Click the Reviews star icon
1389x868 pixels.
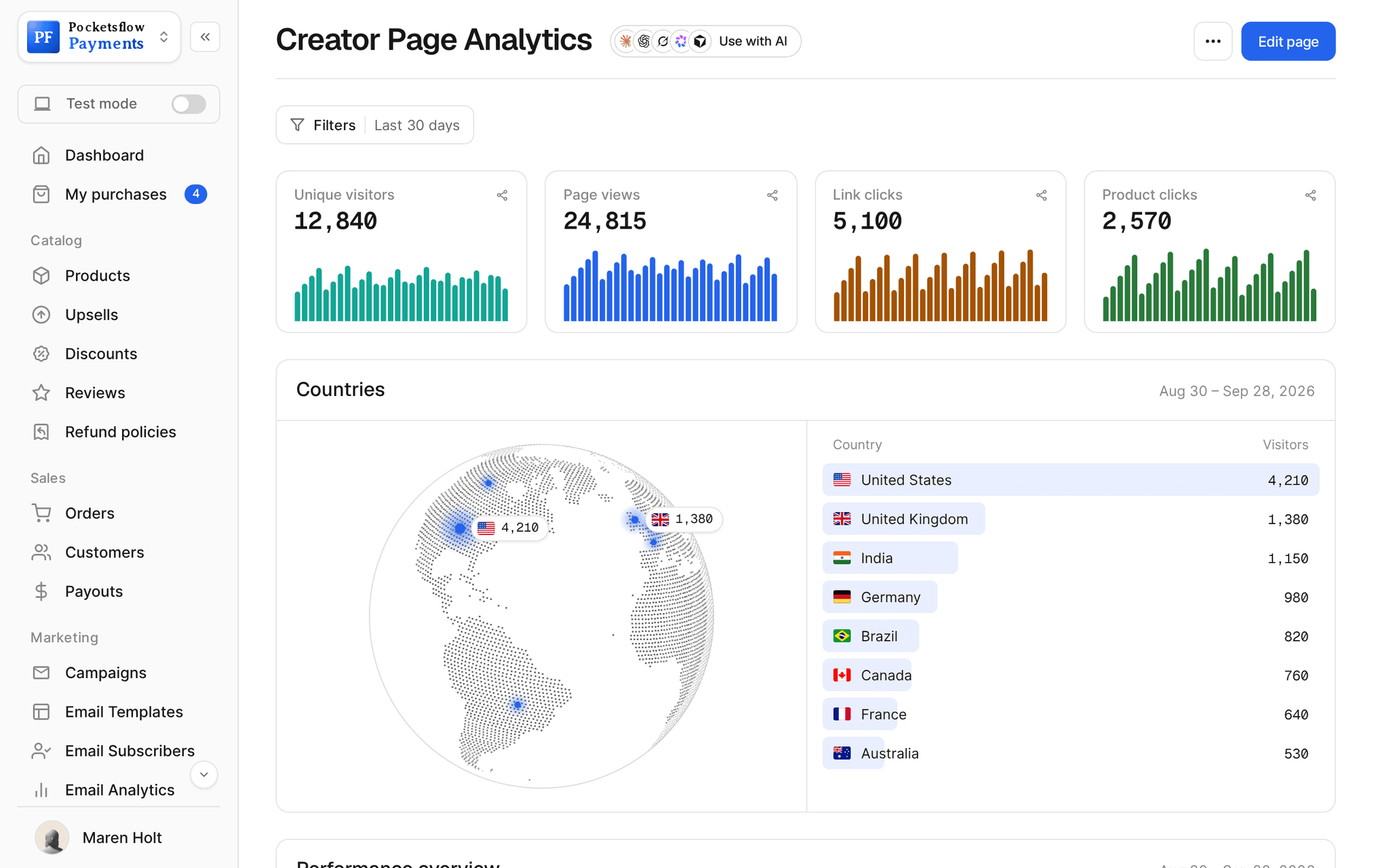pos(41,393)
